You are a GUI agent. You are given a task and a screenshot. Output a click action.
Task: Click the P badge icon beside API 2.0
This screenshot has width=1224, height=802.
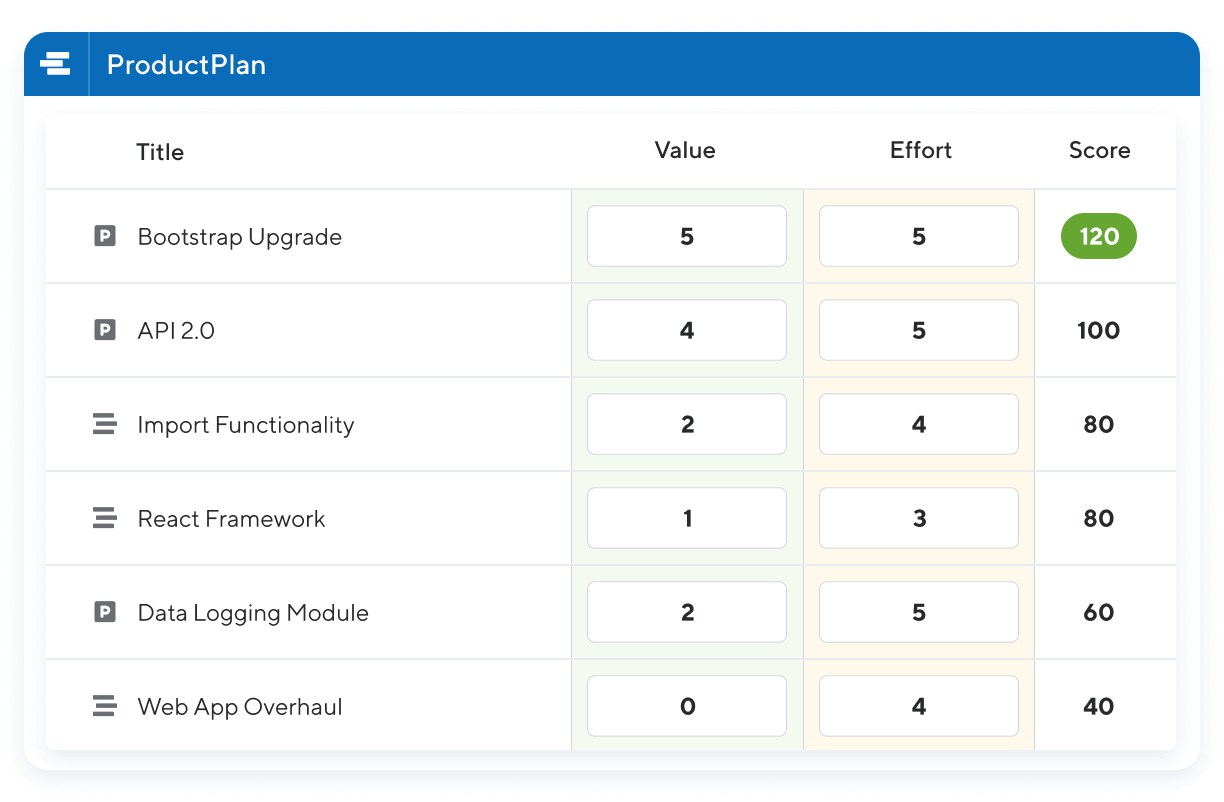pyautogui.click(x=105, y=330)
